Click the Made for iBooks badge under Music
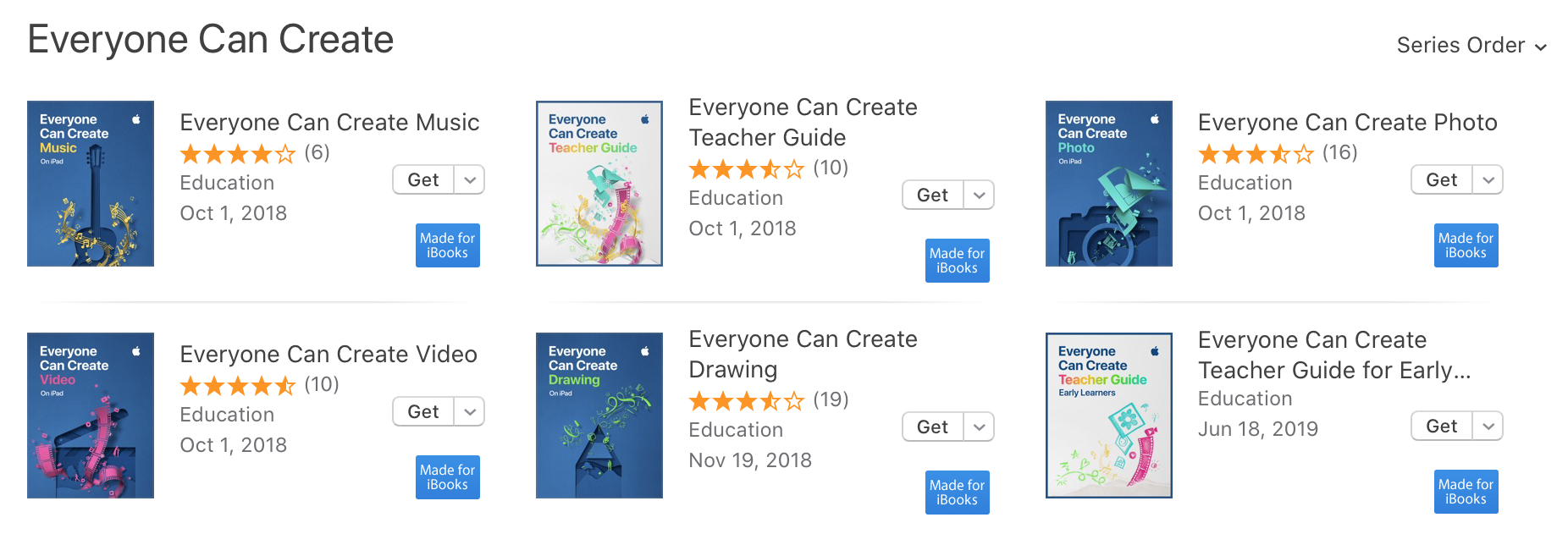 pos(448,245)
